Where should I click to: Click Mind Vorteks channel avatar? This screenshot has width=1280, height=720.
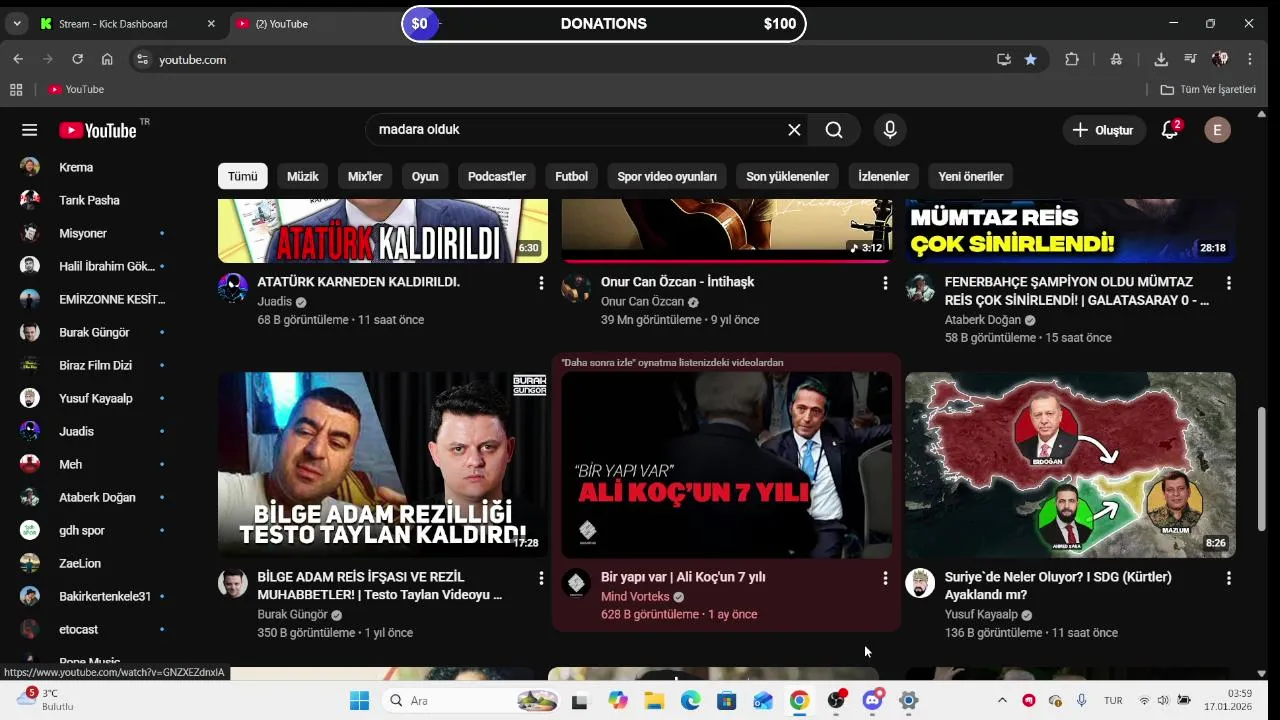(x=576, y=583)
